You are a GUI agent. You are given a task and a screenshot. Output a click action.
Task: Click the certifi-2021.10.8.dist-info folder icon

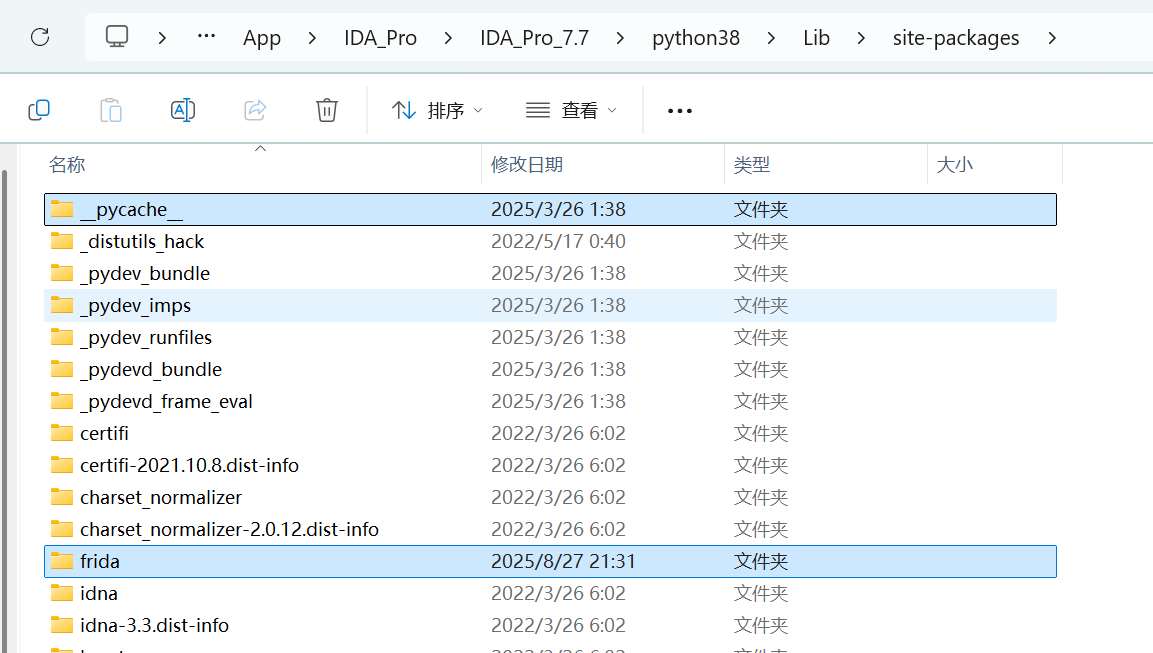[62, 465]
